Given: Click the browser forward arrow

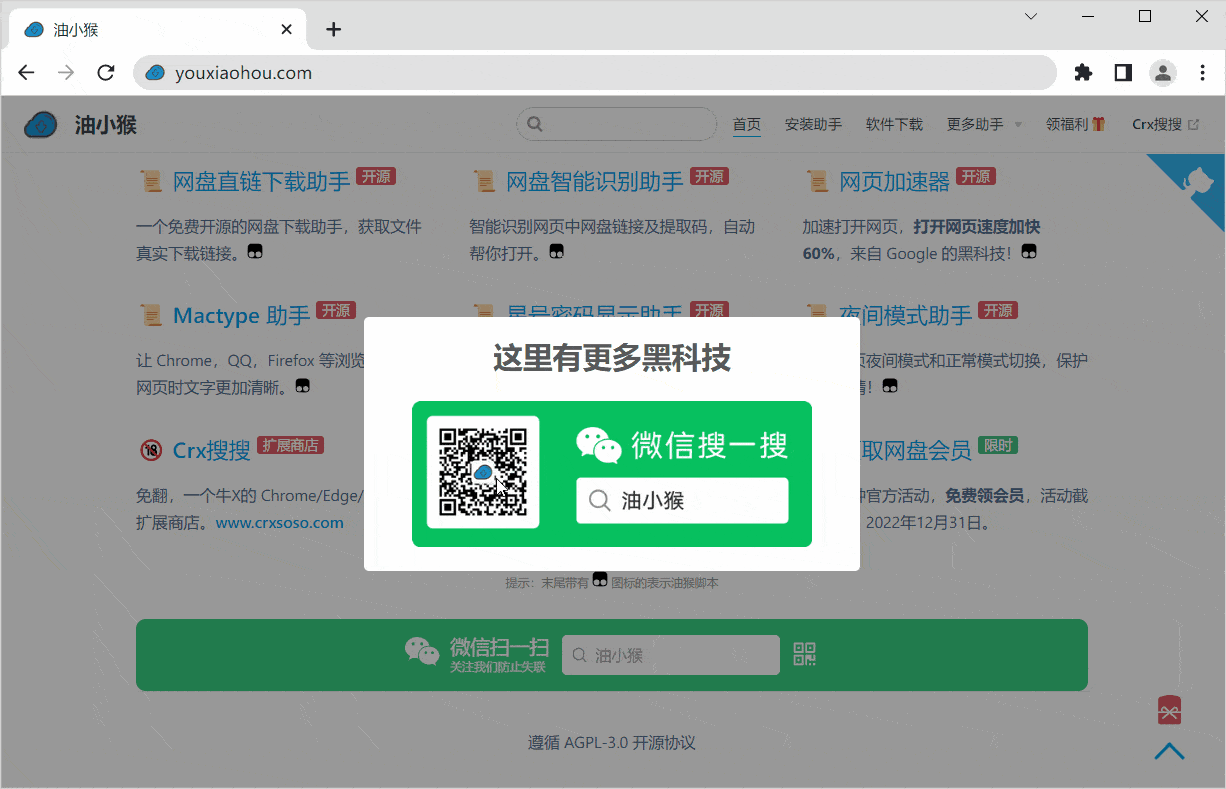Looking at the screenshot, I should pos(66,73).
